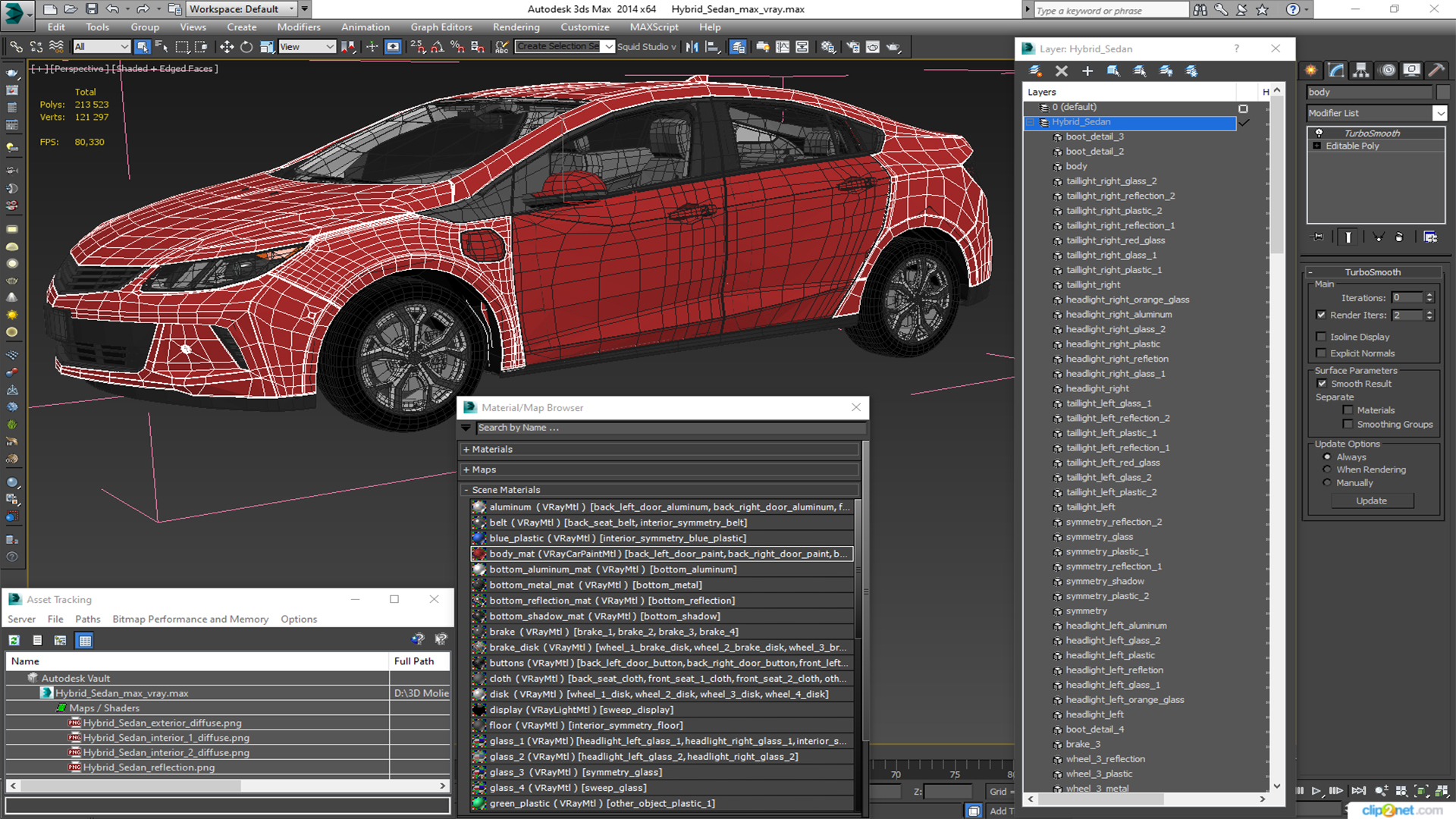Select the Move transform tool
Screen dimensions: 1456x819
point(226,47)
